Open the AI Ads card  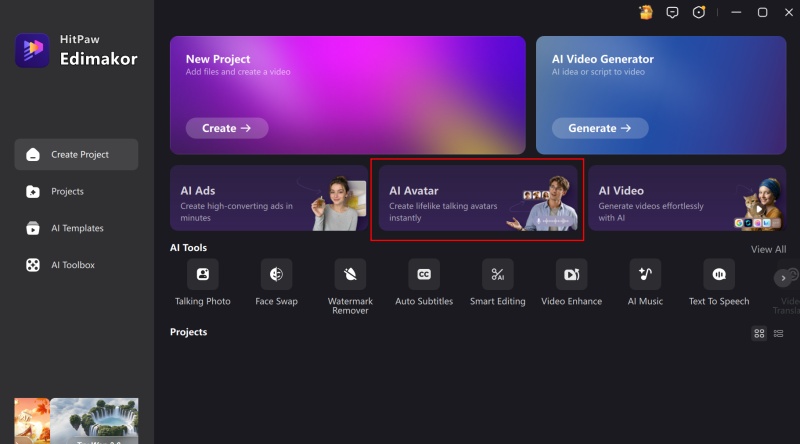pyautogui.click(x=269, y=198)
